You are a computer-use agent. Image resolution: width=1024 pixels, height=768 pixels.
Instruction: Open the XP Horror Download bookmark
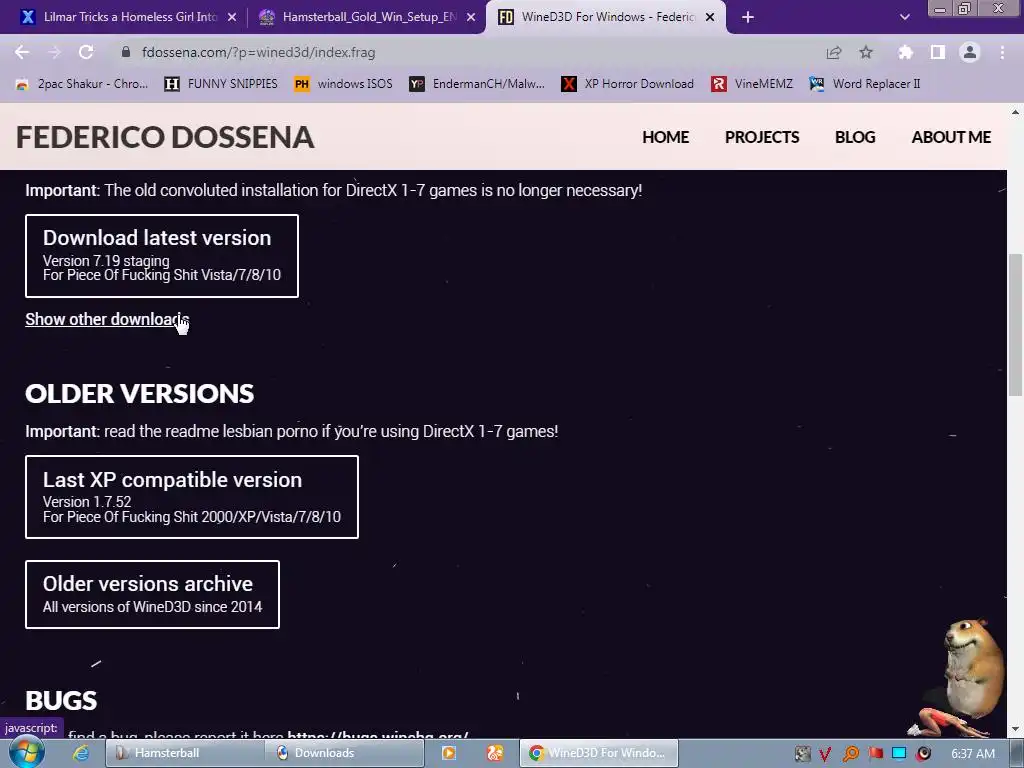pos(628,84)
